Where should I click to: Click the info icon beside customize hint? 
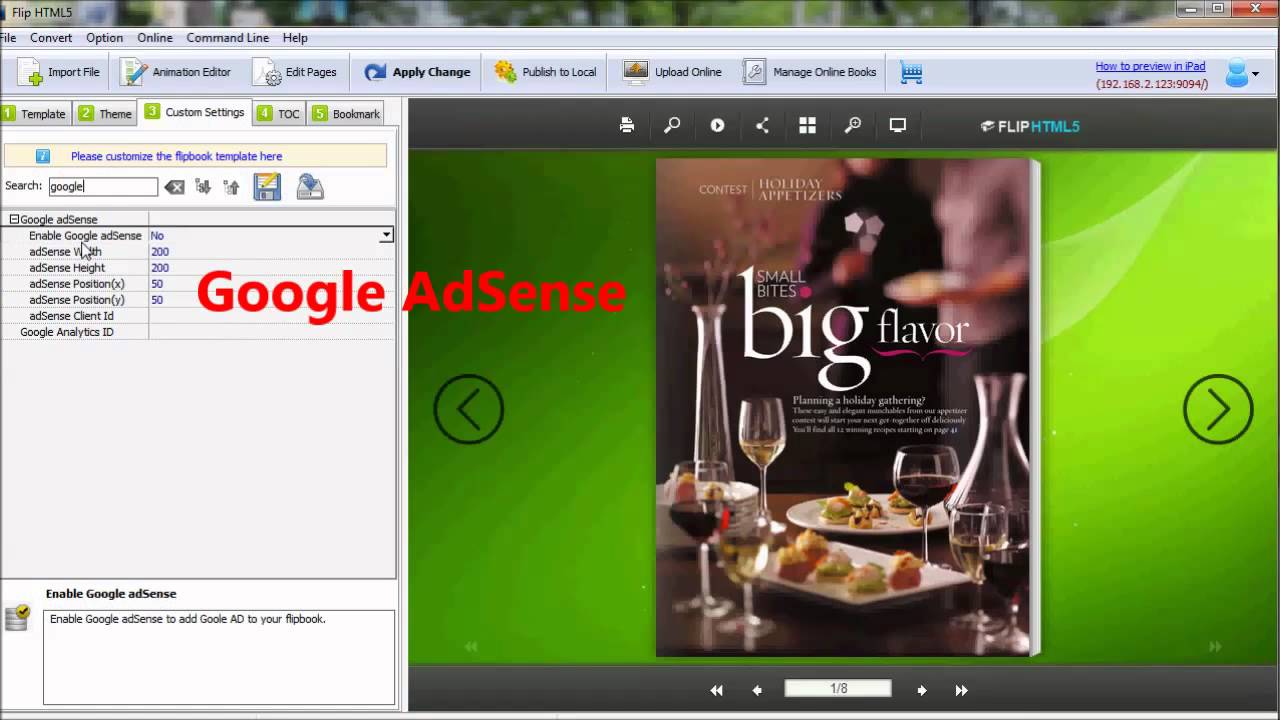(x=43, y=156)
